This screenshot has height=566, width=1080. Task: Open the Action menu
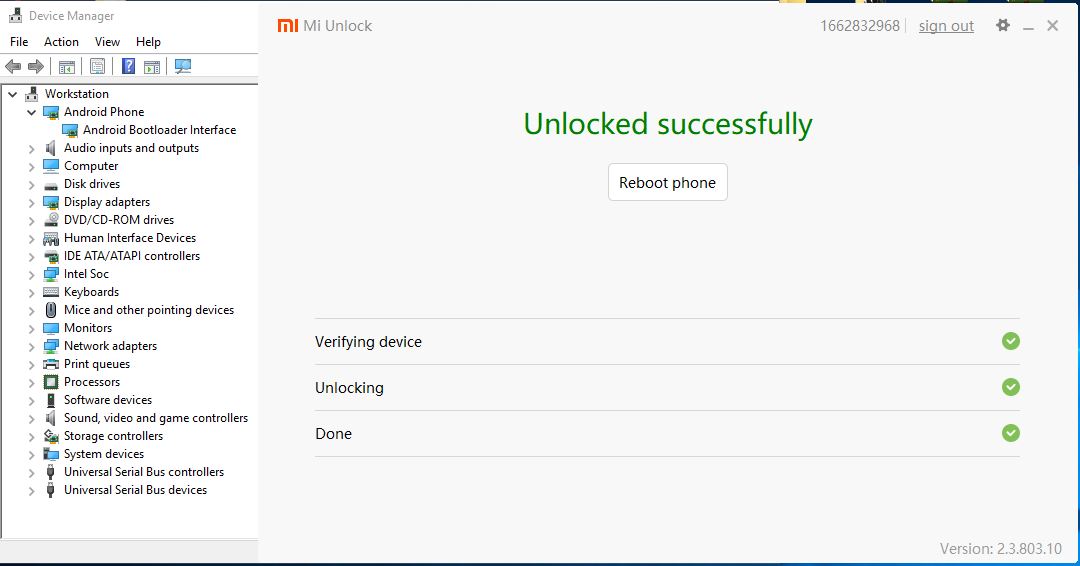[x=61, y=42]
